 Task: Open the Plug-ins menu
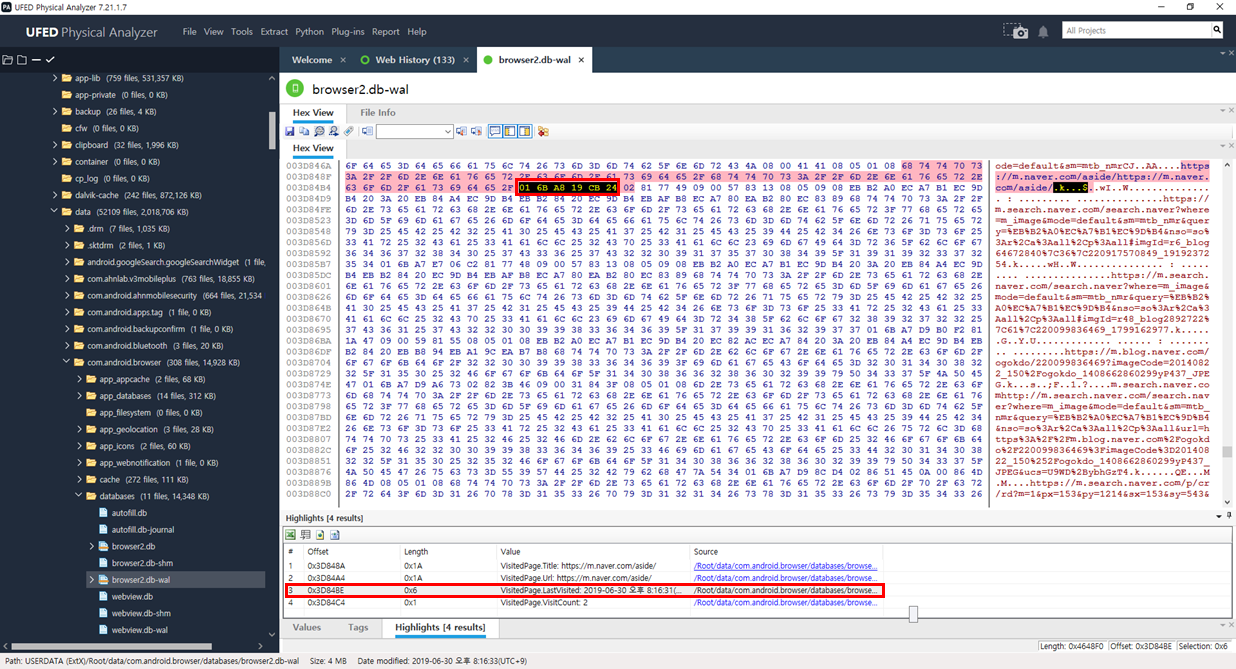[348, 32]
